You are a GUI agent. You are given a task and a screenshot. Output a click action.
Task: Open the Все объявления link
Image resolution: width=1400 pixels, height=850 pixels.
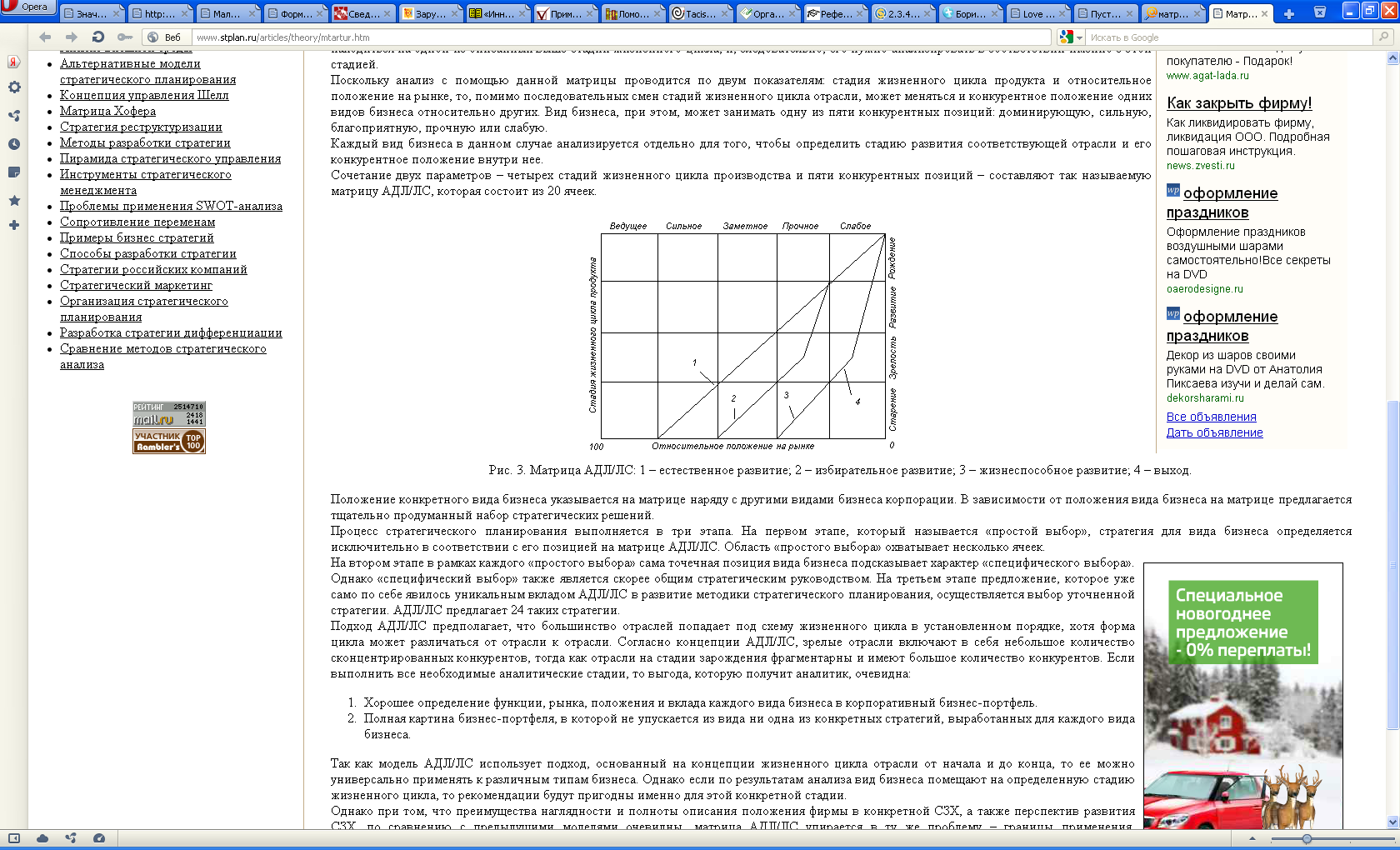coord(1212,417)
